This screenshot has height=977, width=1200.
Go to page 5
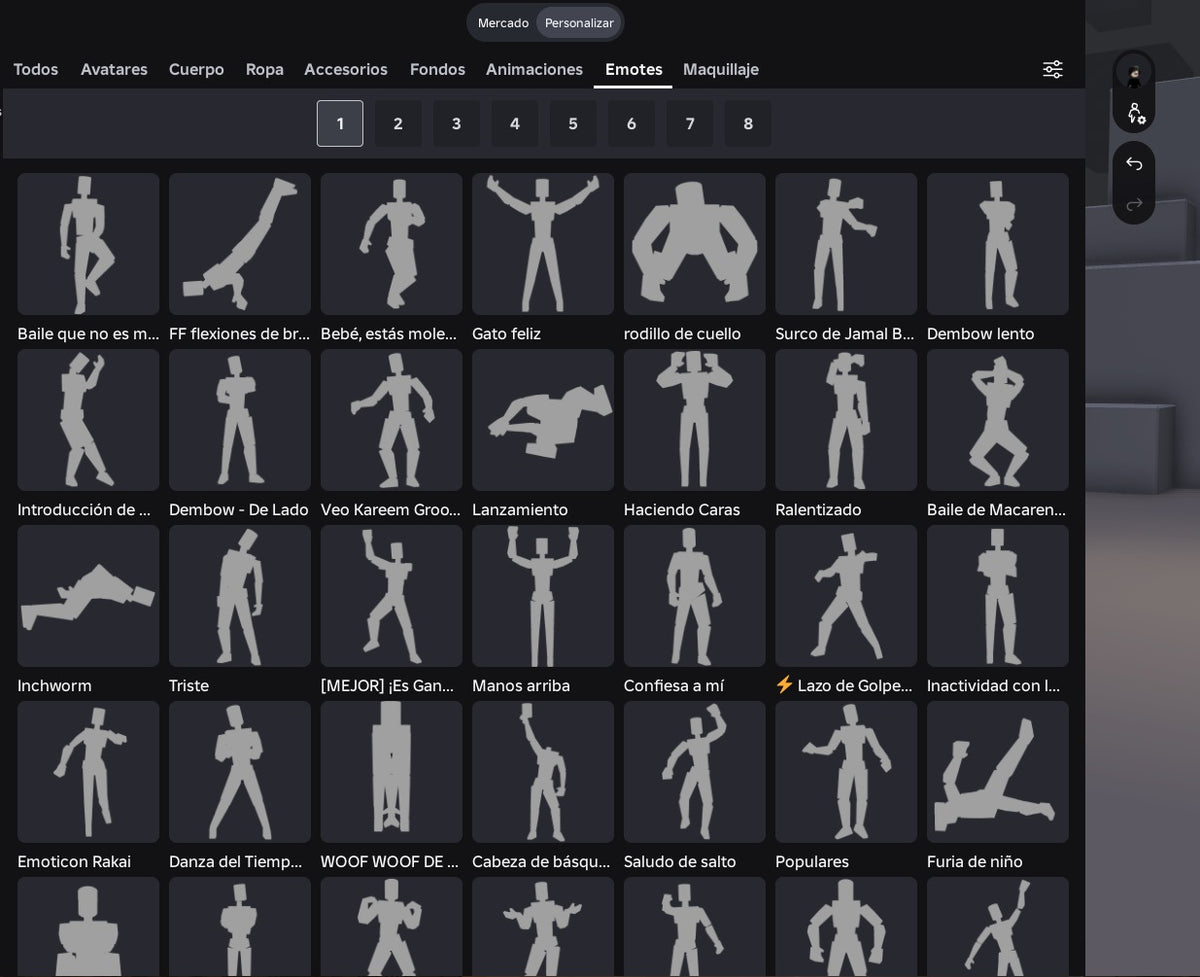click(x=573, y=124)
